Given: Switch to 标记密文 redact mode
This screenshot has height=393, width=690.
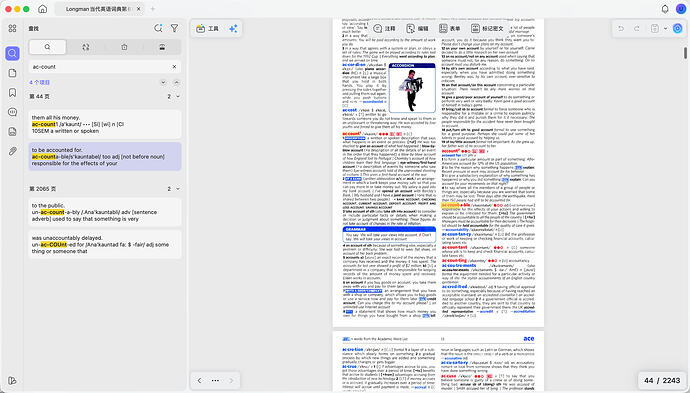Looking at the screenshot, I should pyautogui.click(x=487, y=28).
